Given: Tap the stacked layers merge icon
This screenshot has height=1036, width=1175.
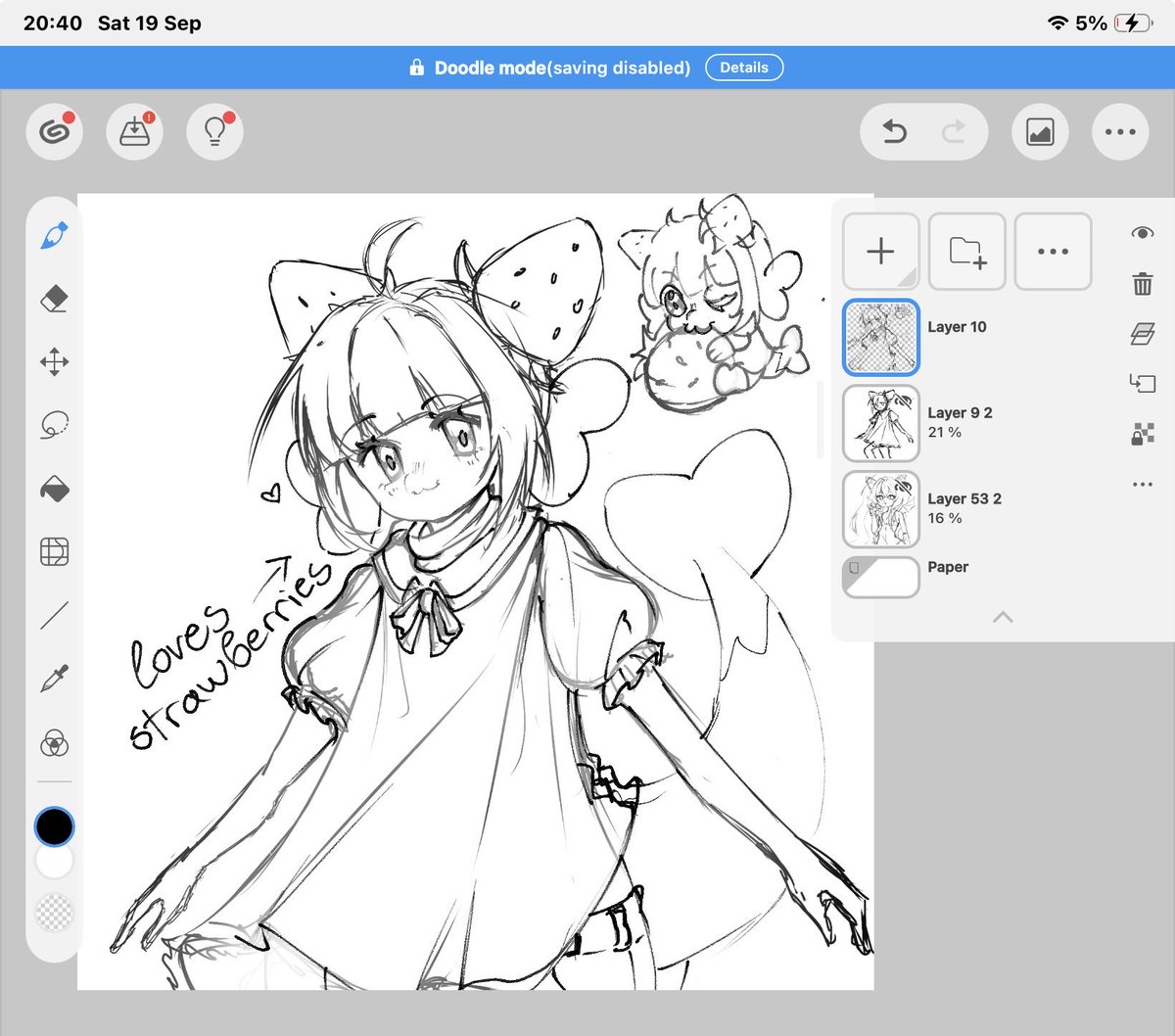Looking at the screenshot, I should coord(1142,333).
